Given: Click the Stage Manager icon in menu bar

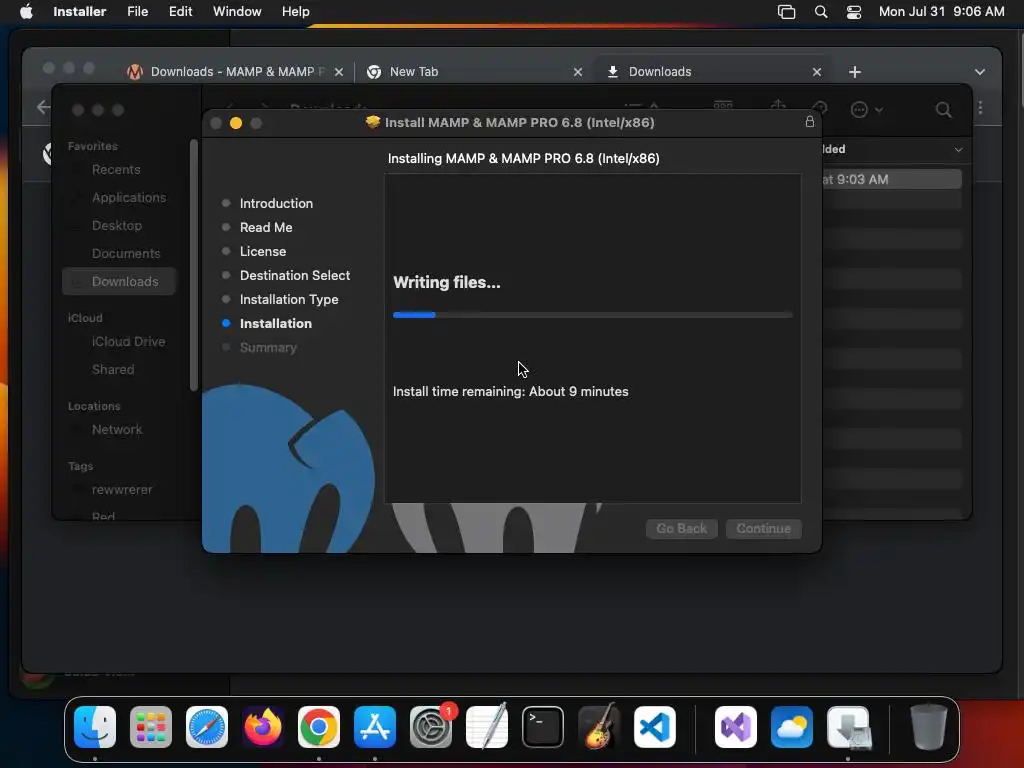Looking at the screenshot, I should [786, 12].
